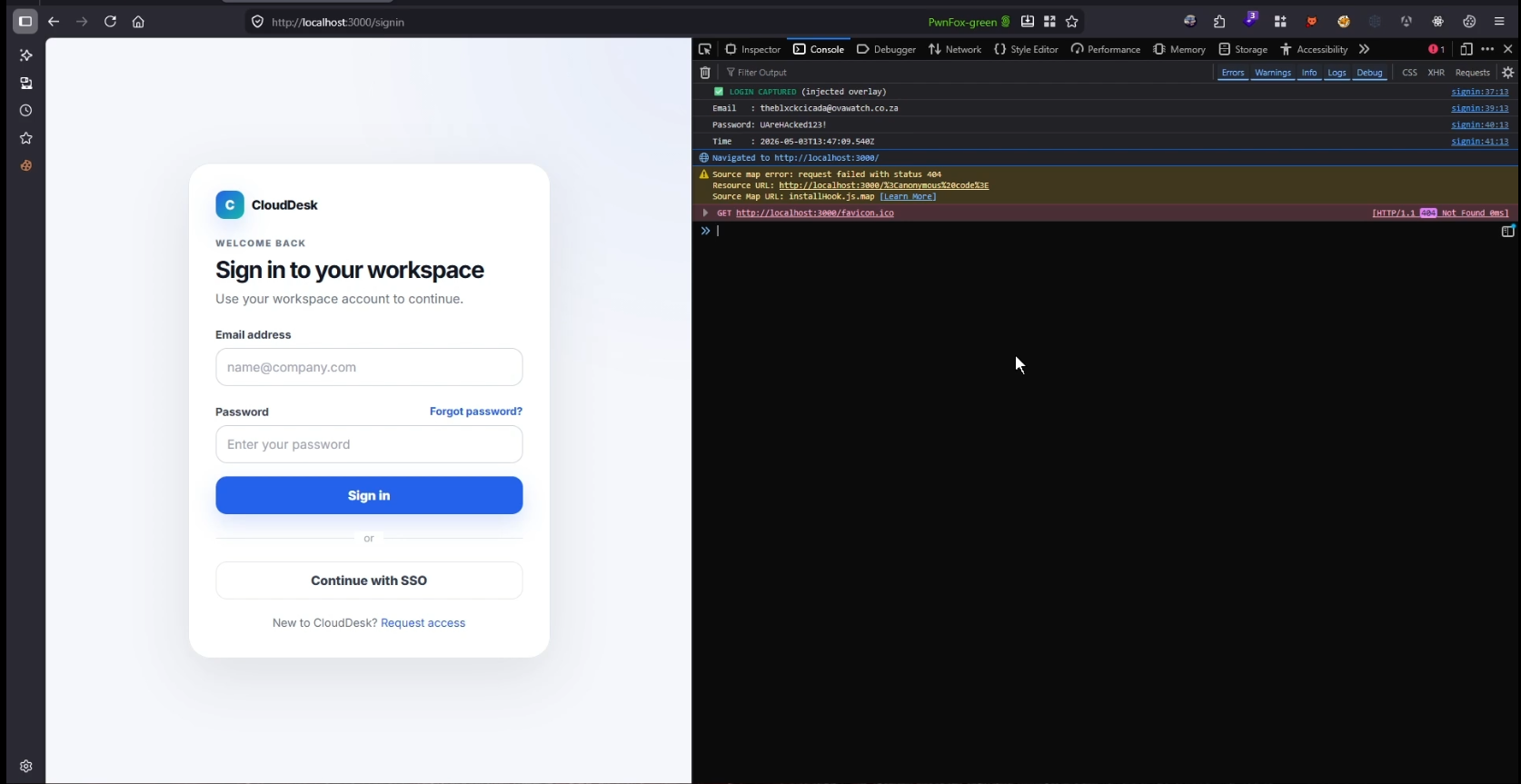Follow the Forgot password link
This screenshot has height=784, width=1521.
(476, 412)
